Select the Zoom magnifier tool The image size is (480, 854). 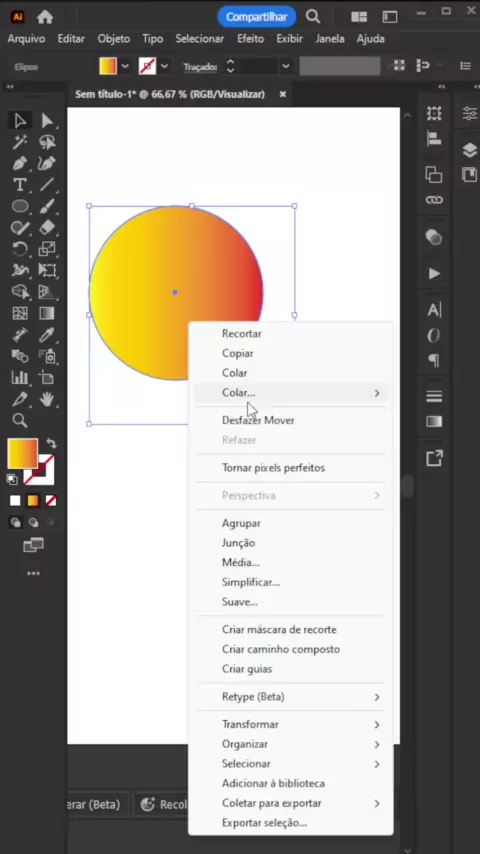(x=20, y=420)
